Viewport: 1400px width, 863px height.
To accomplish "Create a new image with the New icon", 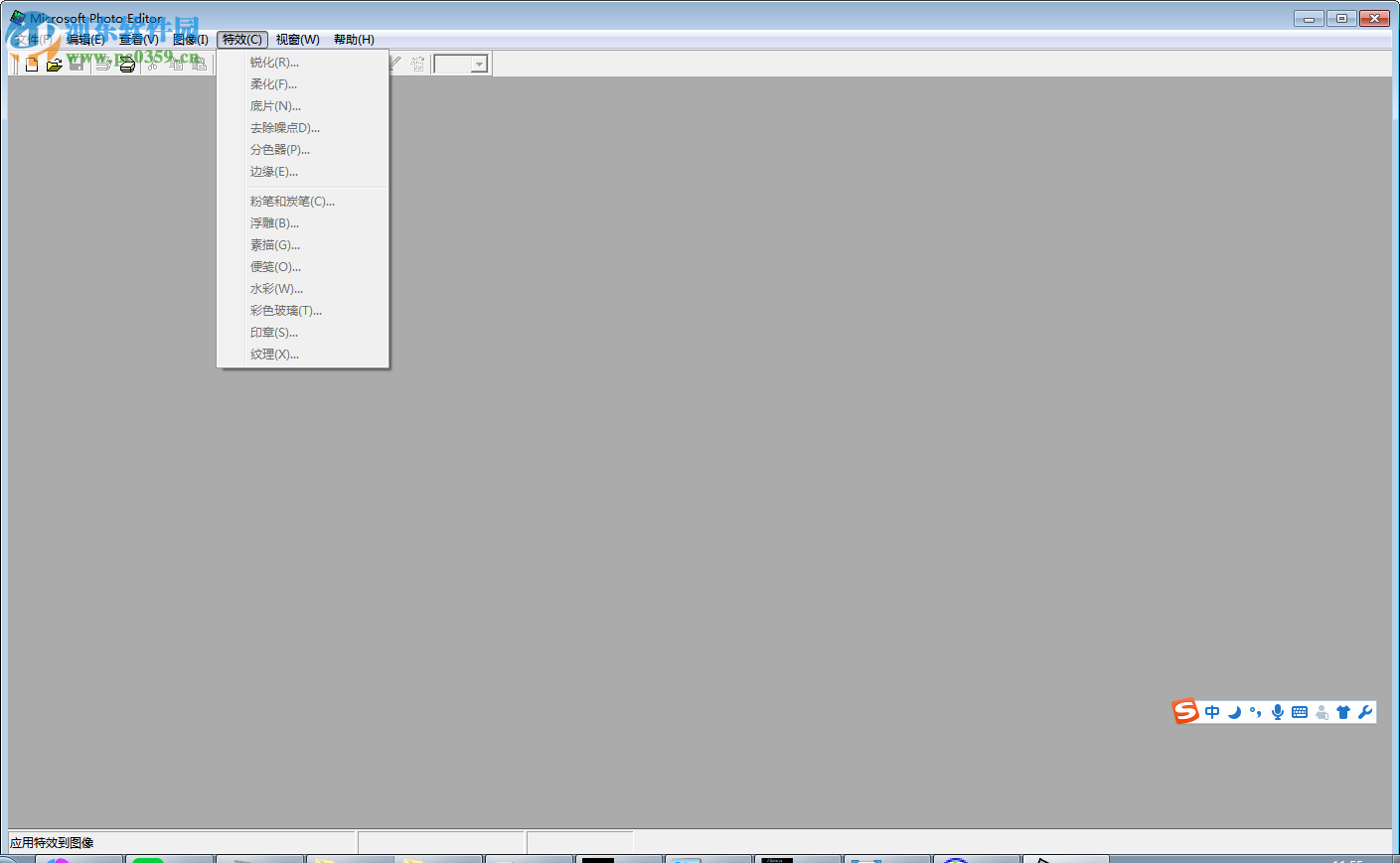I will point(32,65).
